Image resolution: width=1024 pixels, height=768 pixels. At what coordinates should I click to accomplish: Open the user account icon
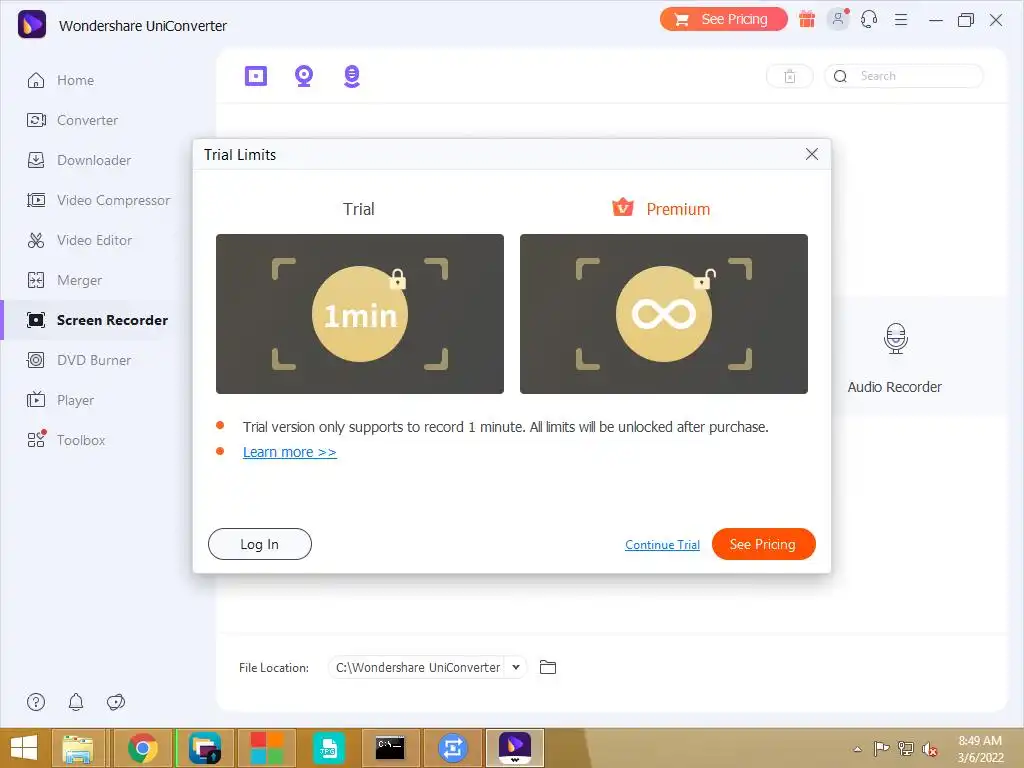pyautogui.click(x=838, y=20)
